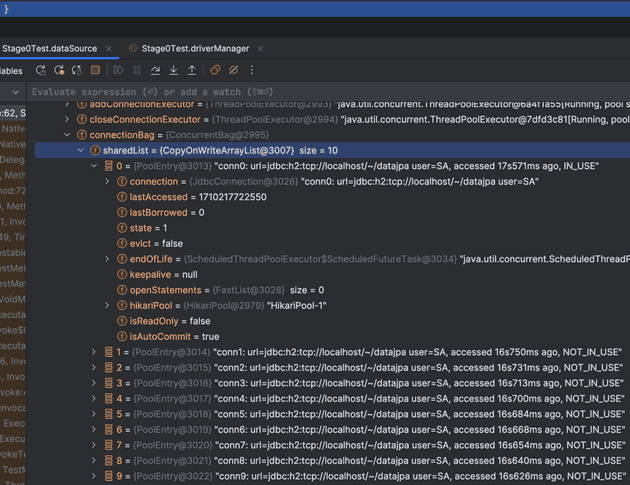630x485 pixels.
Task: Expand PoolEntry 8 conn8
Action: pos(94,461)
